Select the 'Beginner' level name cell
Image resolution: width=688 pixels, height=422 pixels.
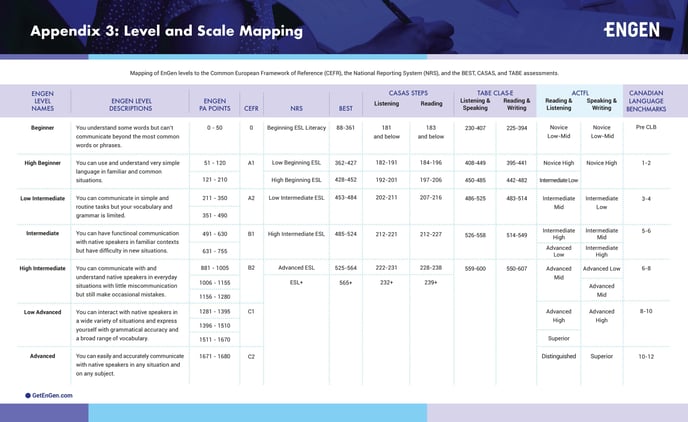(42, 128)
